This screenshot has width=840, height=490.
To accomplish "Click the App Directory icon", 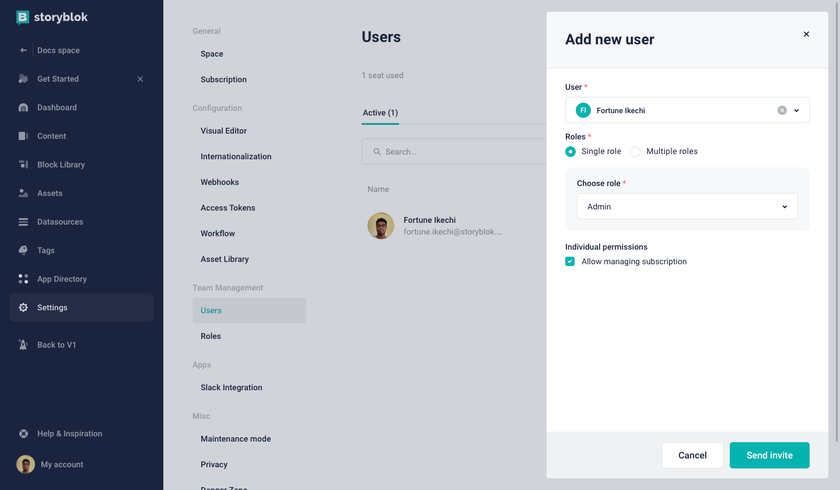I will (x=23, y=279).
